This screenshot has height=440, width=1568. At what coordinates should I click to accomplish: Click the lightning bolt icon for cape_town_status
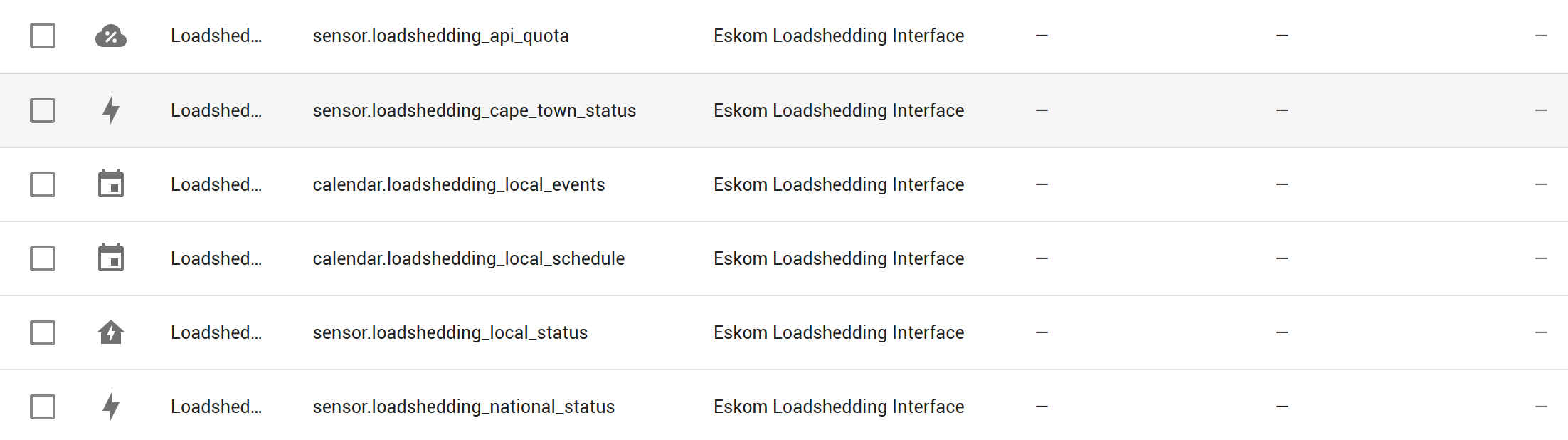pyautogui.click(x=111, y=110)
